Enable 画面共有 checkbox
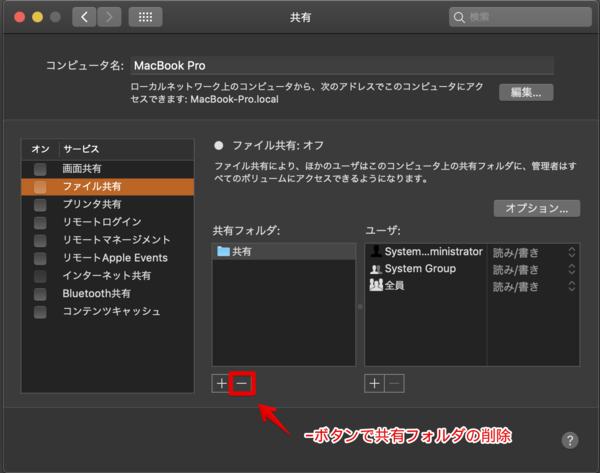The image size is (600, 473). coord(40,169)
